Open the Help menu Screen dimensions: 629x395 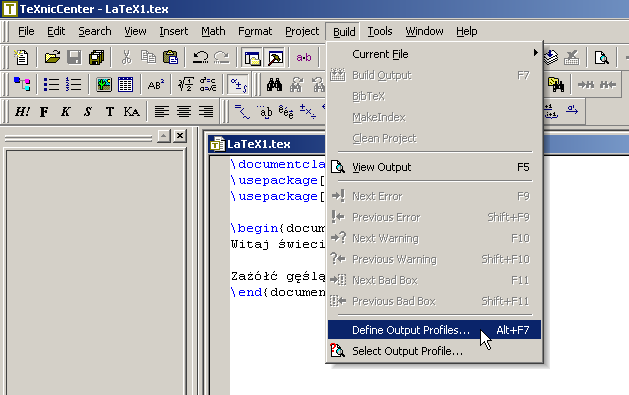tap(467, 31)
